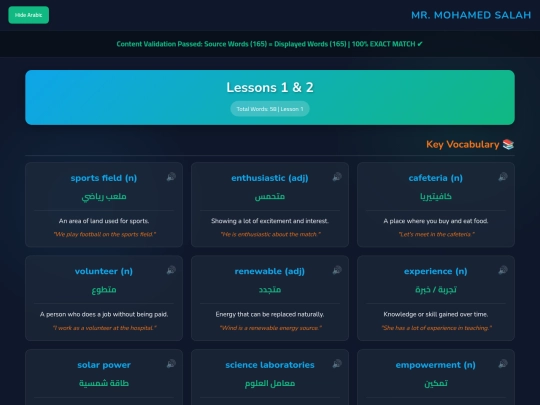The width and height of the screenshot is (540, 405).
Task: Select the solar power heading
Action: [x=104, y=365]
